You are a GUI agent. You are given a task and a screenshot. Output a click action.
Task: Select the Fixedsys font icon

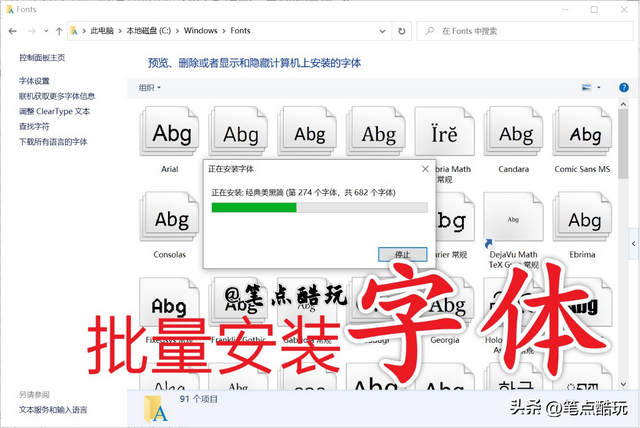169,303
